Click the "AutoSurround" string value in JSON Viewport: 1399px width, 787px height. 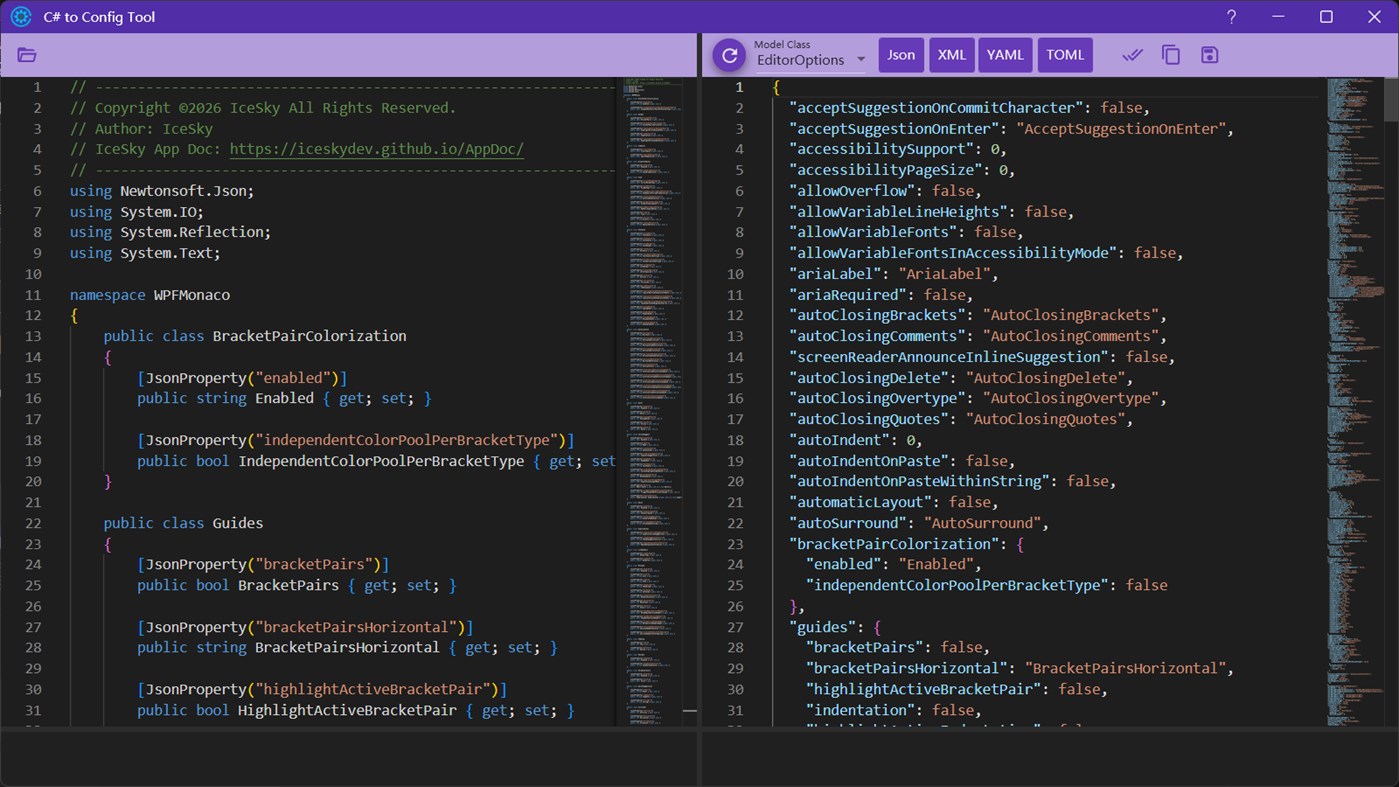(x=982, y=523)
